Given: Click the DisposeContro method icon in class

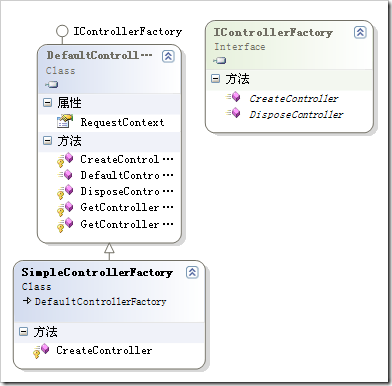Looking at the screenshot, I should 65,192.
